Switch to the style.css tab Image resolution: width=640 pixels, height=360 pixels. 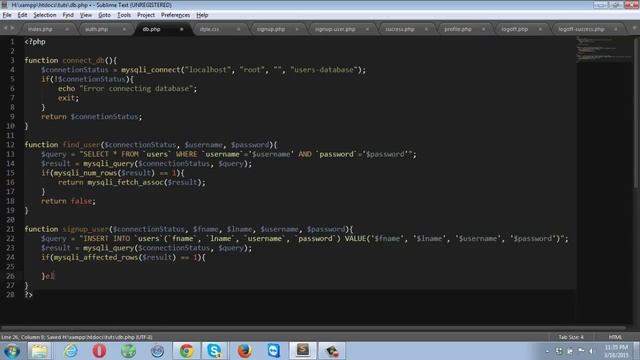pyautogui.click(x=209, y=29)
